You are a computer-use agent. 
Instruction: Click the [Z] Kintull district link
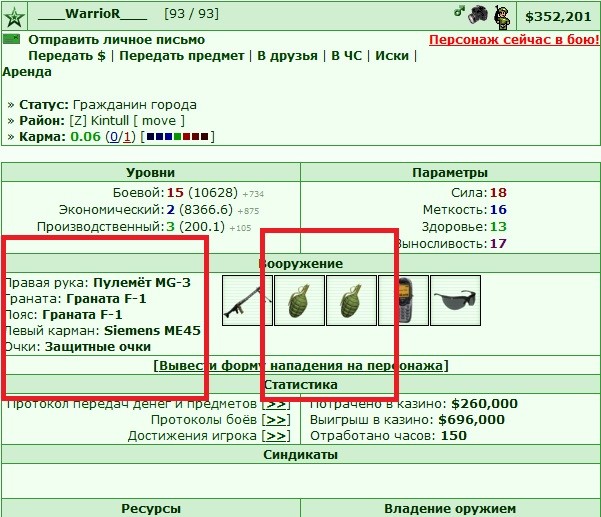pyautogui.click(x=99, y=121)
